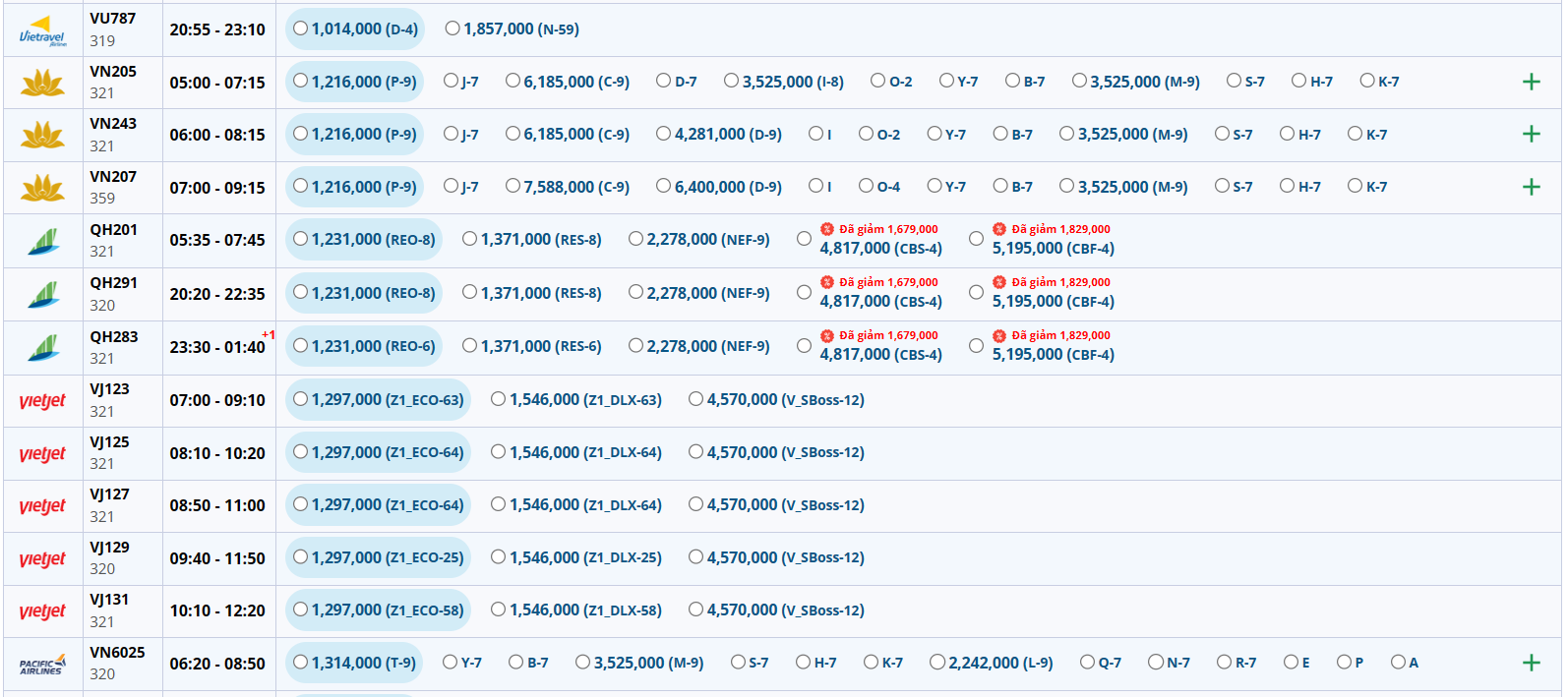
Task: Click the 08:10 - 10:20 time for VJ125
Action: [217, 453]
